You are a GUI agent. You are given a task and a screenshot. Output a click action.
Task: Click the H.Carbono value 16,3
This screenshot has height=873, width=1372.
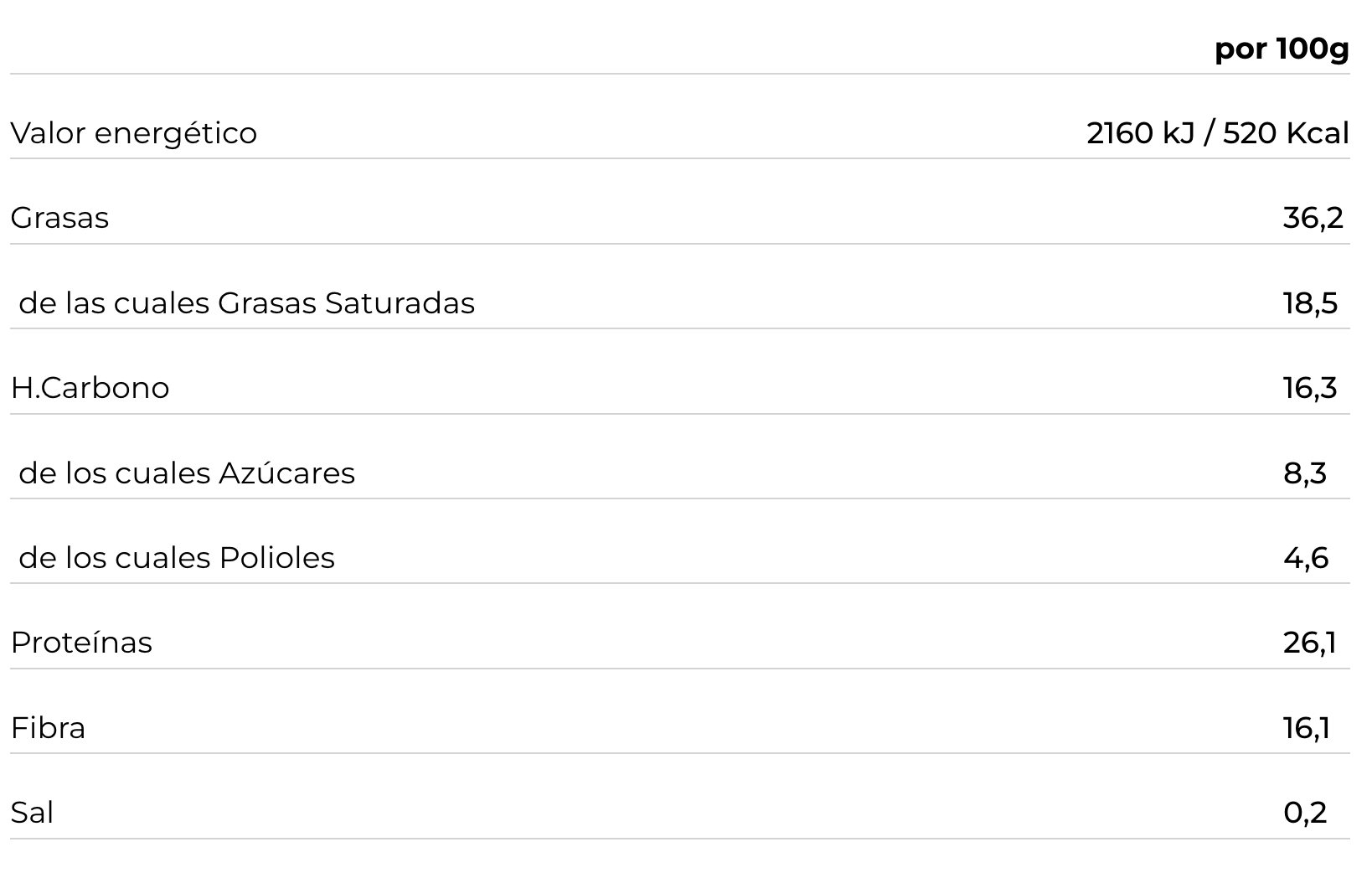tap(1310, 388)
